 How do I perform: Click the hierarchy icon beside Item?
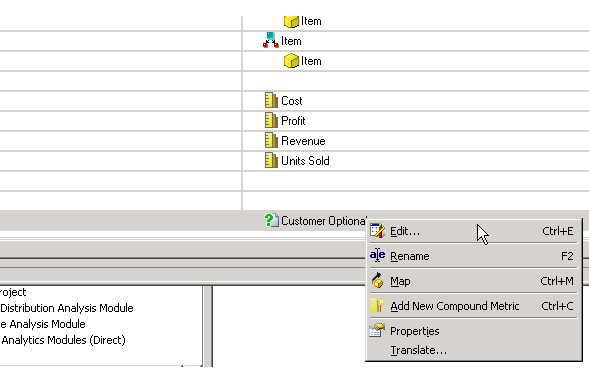[271, 40]
